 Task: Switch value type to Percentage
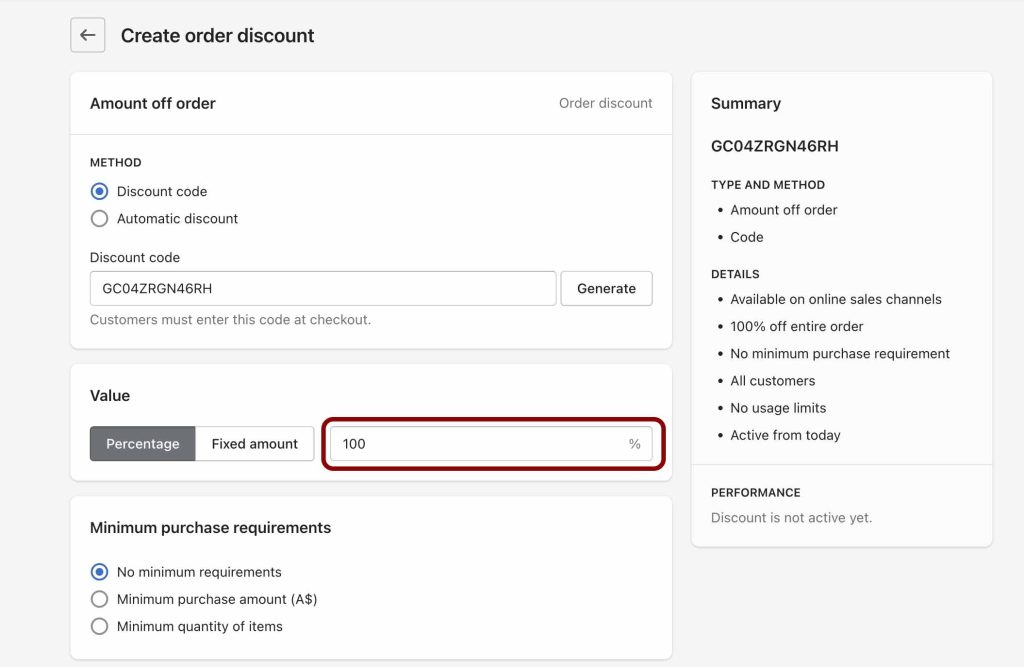142,443
